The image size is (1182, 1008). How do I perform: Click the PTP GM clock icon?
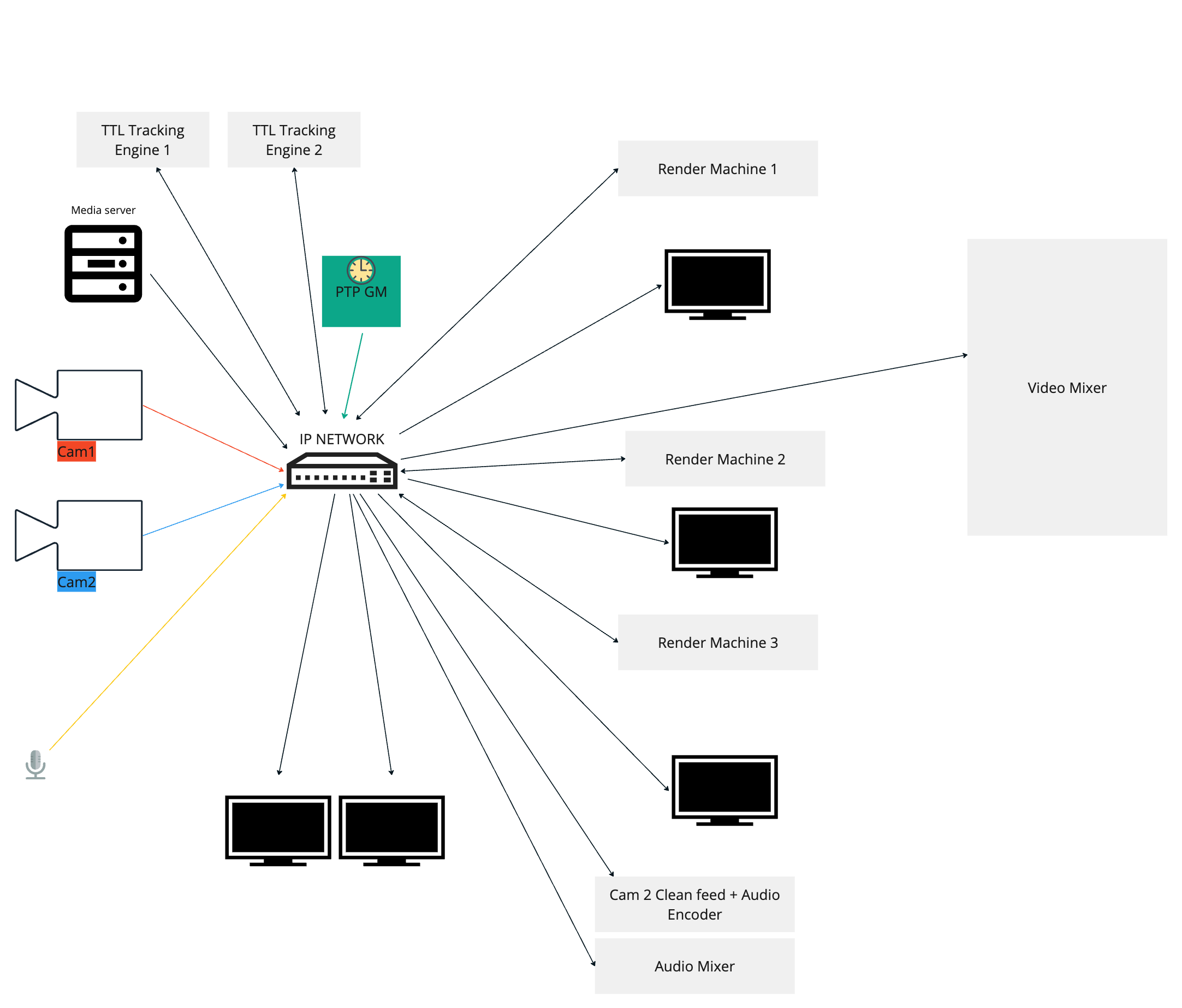pyautogui.click(x=360, y=270)
